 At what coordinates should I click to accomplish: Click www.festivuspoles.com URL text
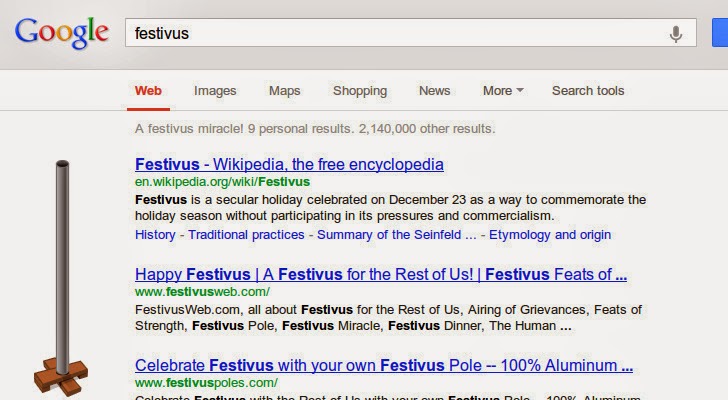(x=206, y=382)
